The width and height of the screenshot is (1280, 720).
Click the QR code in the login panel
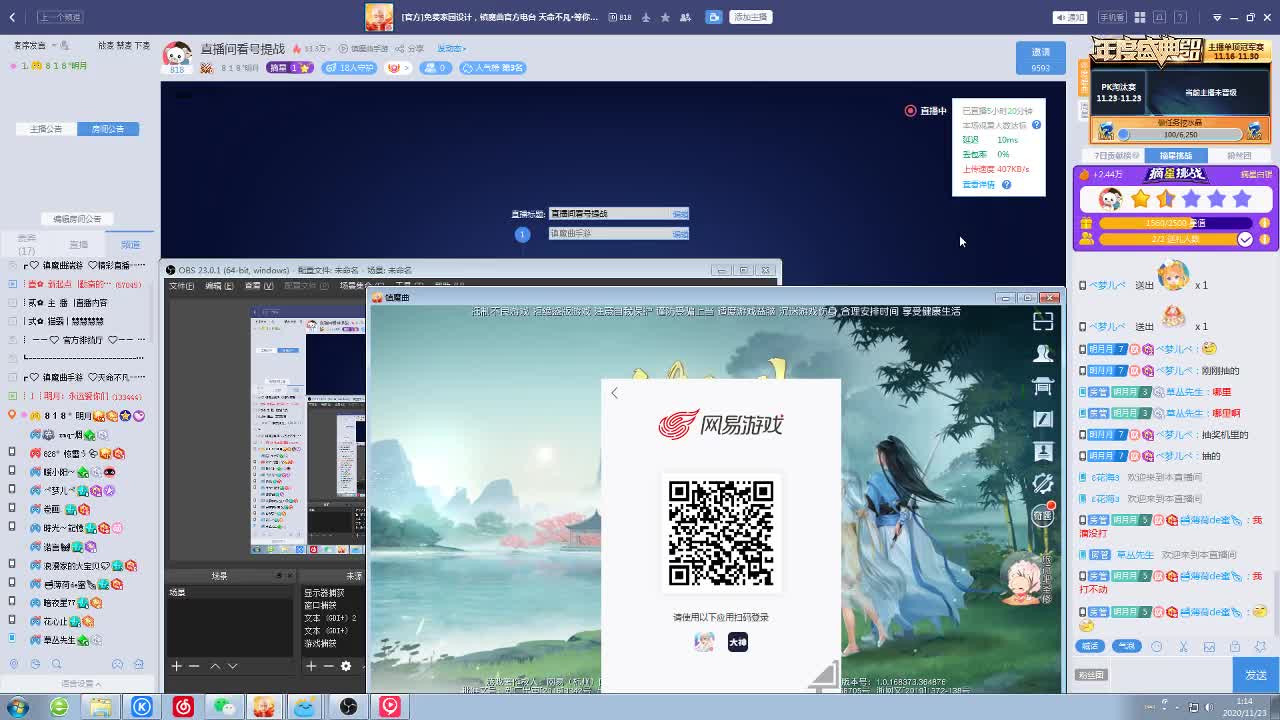tap(721, 533)
